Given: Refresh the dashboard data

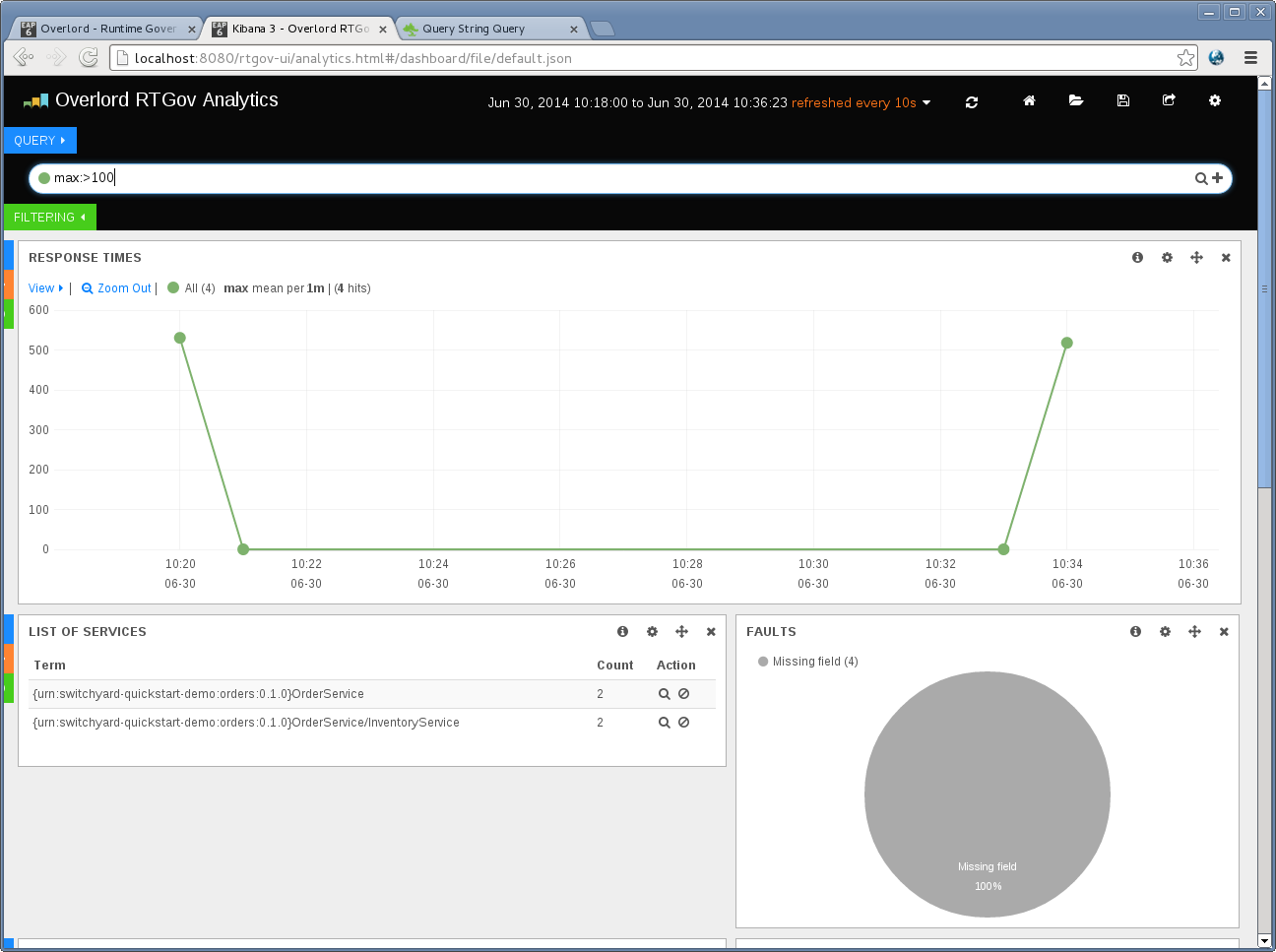Looking at the screenshot, I should pyautogui.click(x=972, y=101).
